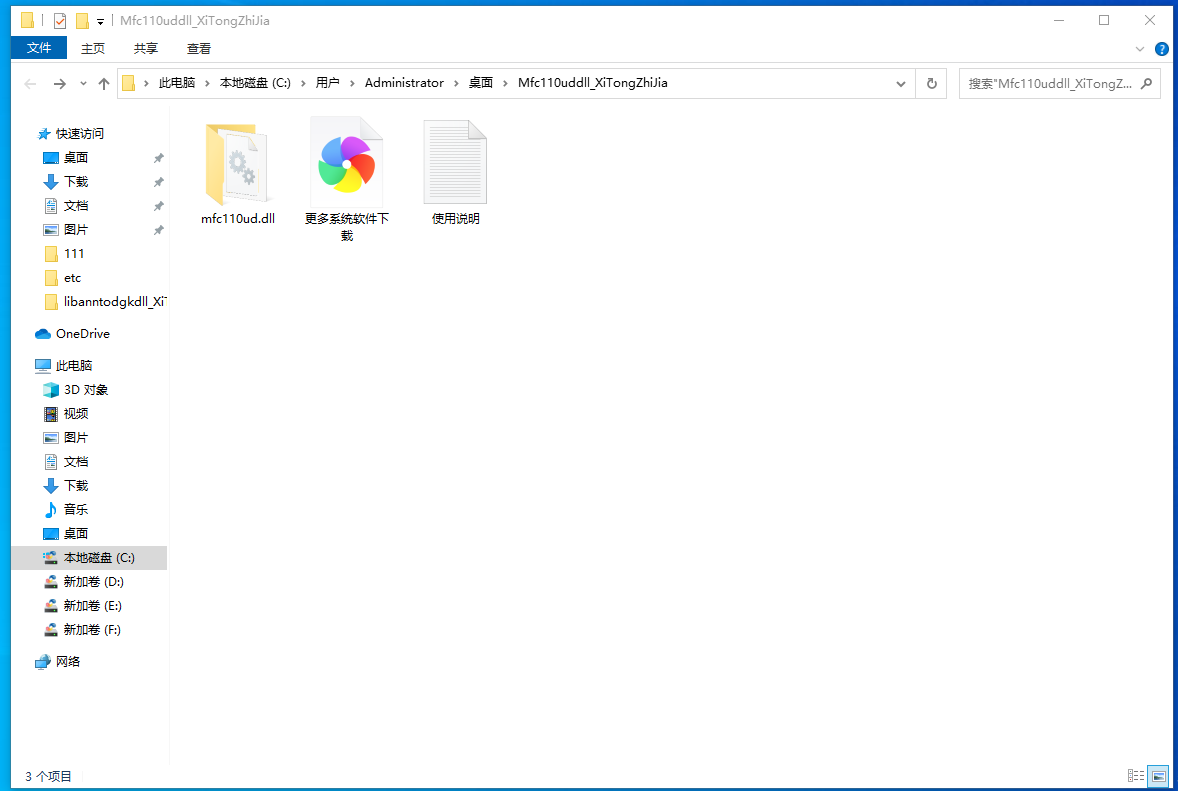Open the quick access toolbar customize dropdown
Image resolution: width=1178 pixels, height=791 pixels.
tap(101, 22)
